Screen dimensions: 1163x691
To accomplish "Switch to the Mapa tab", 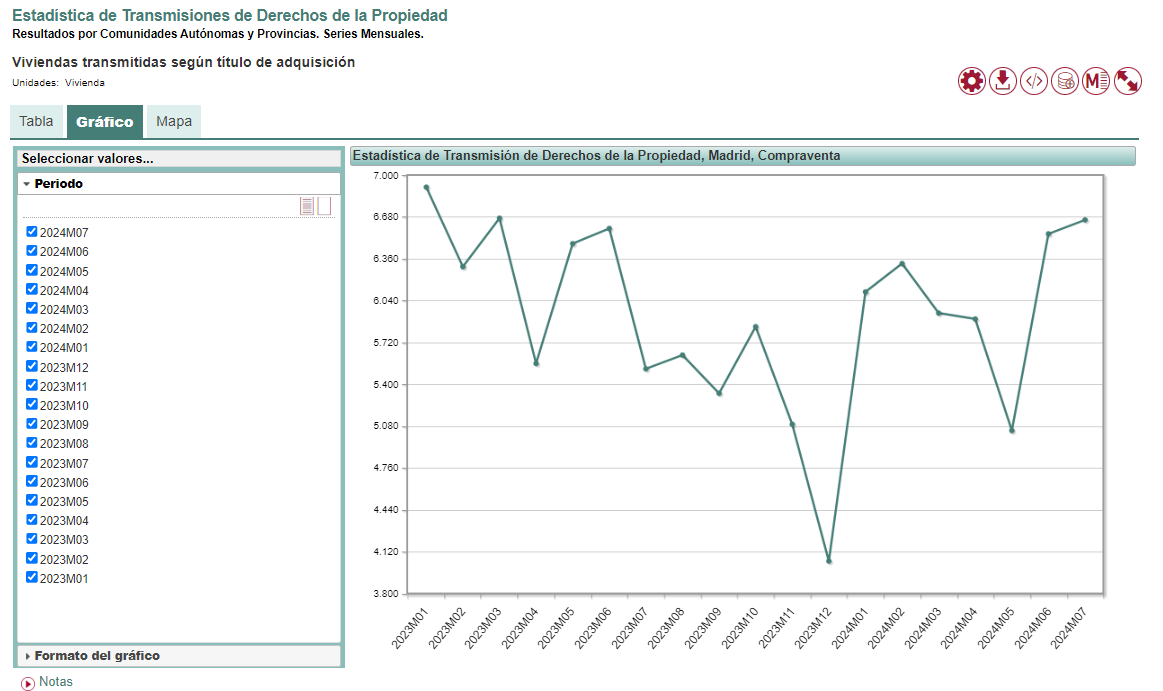I will coord(172,120).
